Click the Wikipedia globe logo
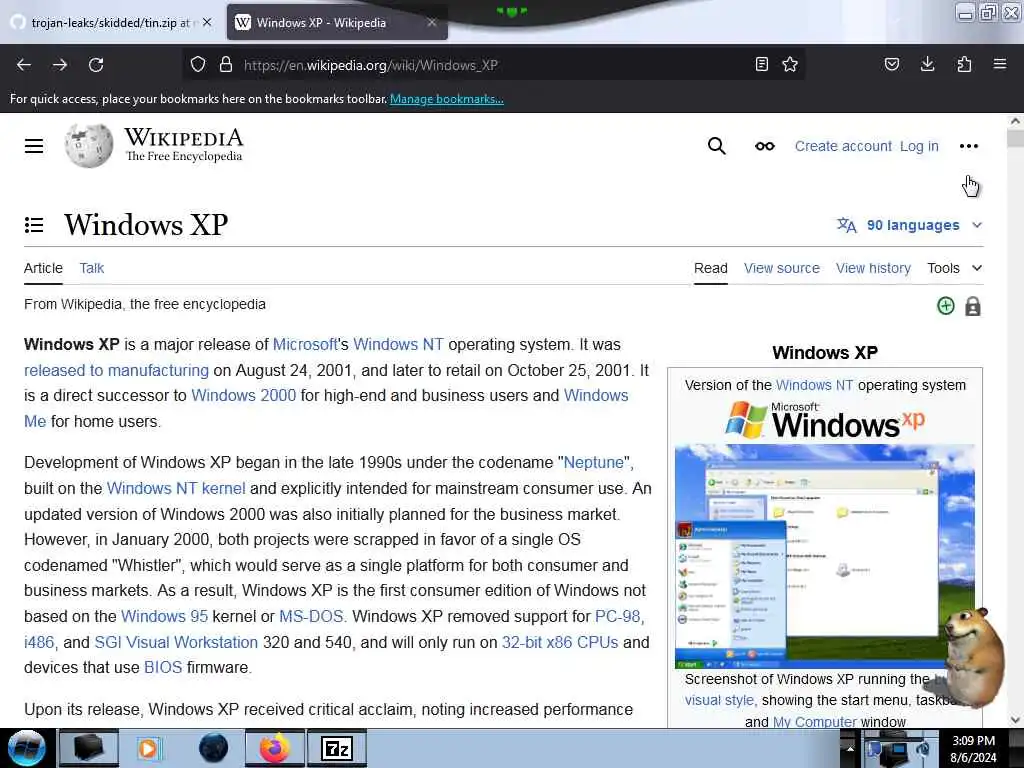 click(89, 146)
